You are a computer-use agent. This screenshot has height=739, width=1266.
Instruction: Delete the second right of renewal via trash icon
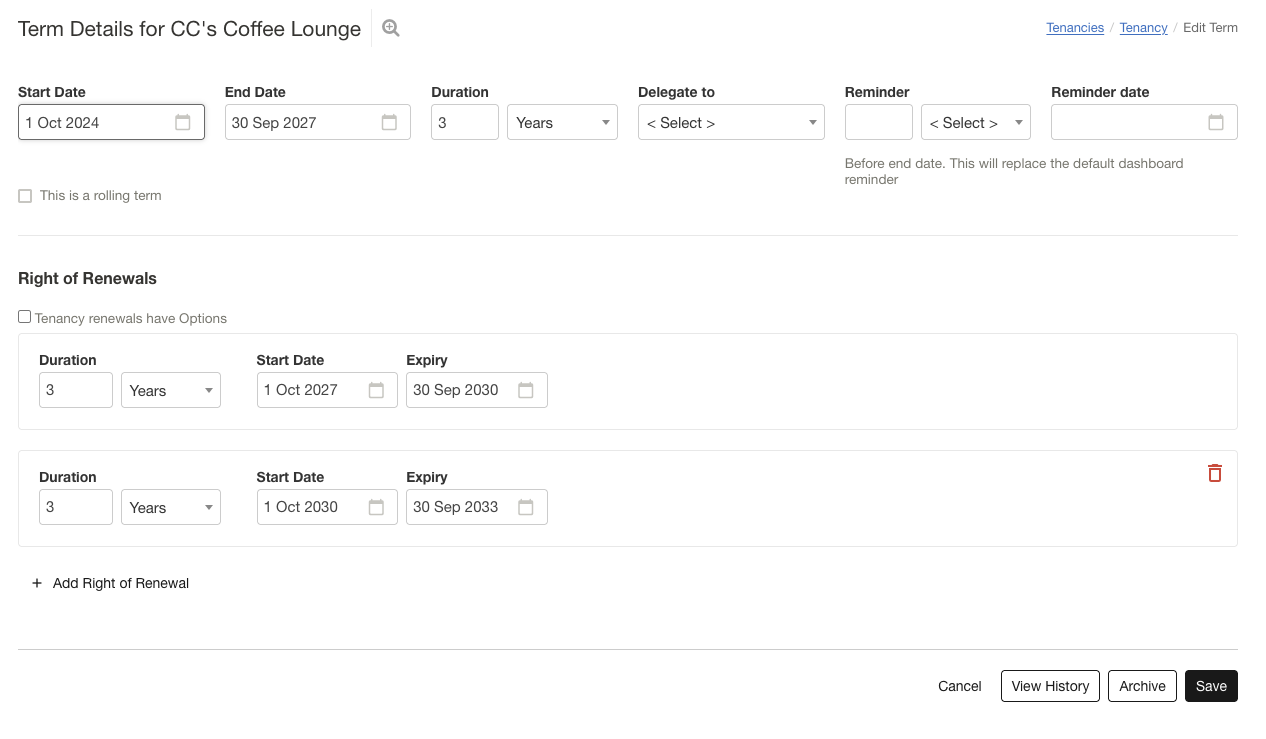pyautogui.click(x=1215, y=473)
